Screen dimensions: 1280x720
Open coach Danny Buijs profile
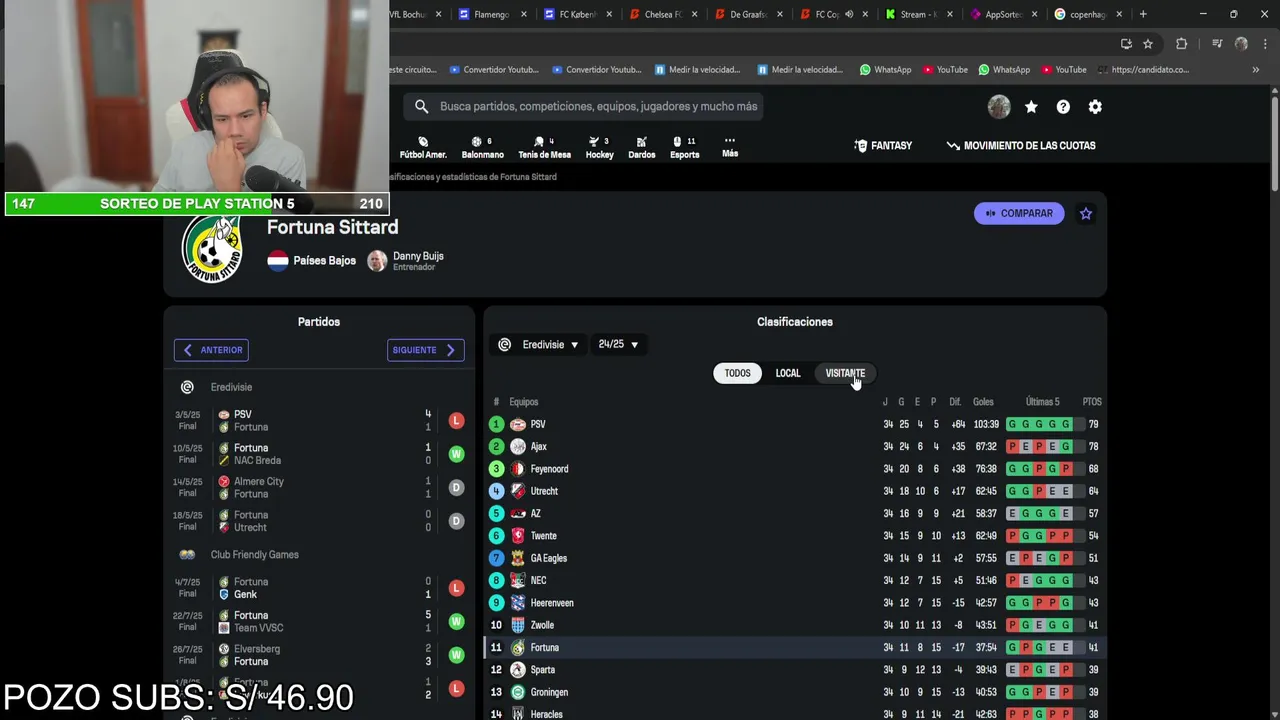coord(406,261)
